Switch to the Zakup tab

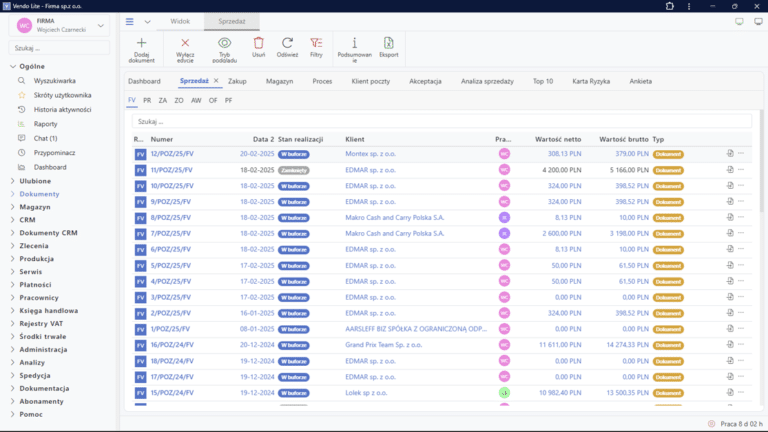237,81
